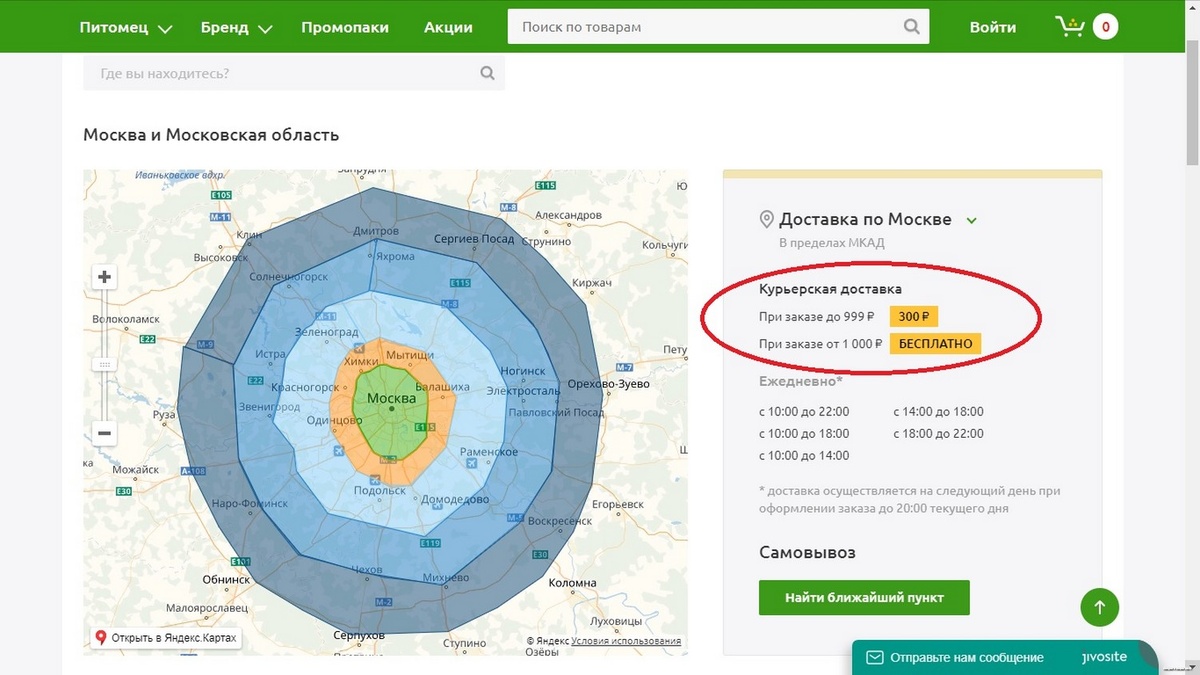Screen dimensions: 1200x675
Task: Click the envelope icon in chat widget
Action: 874,657
